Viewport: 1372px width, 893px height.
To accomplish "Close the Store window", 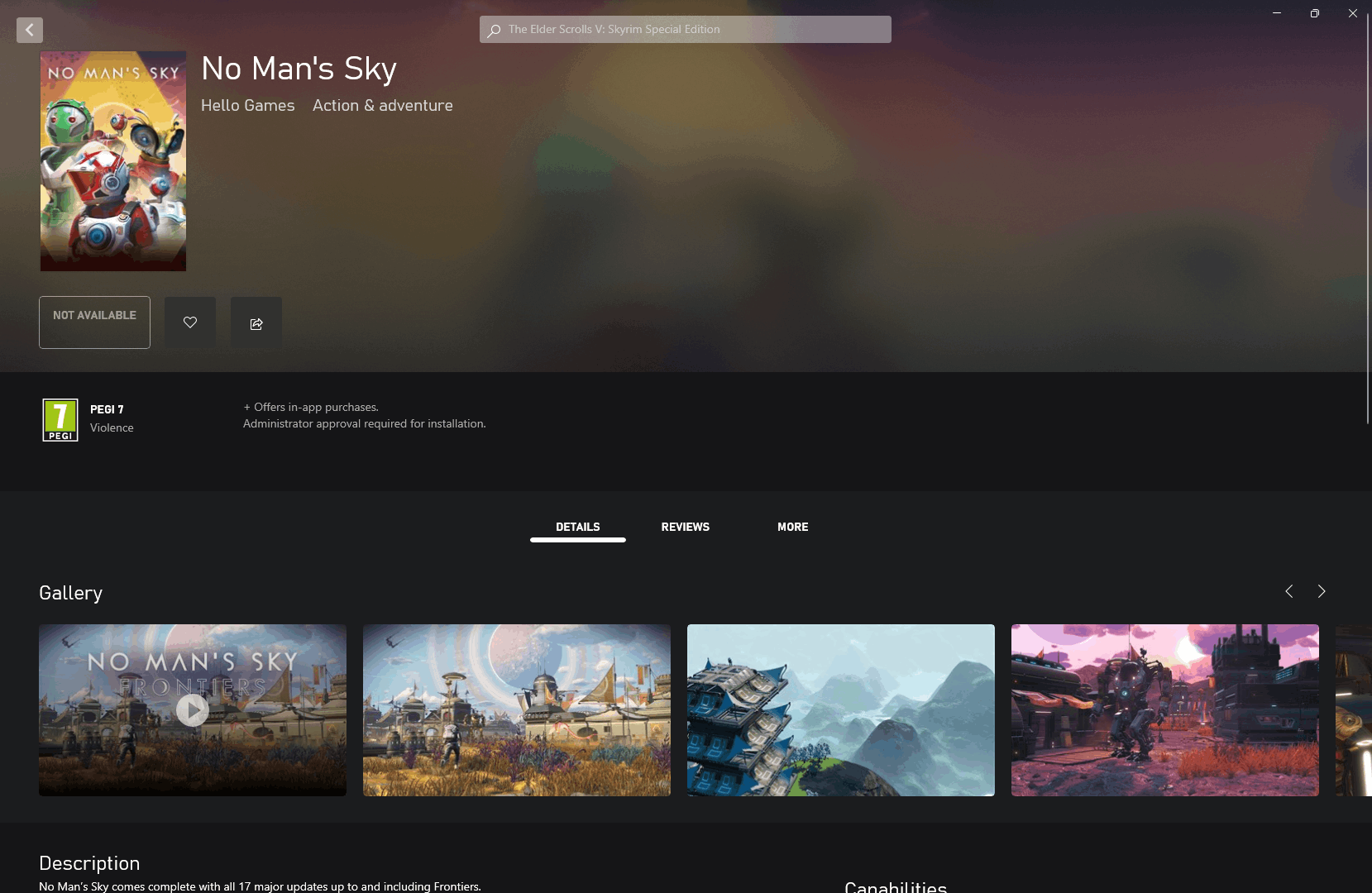I will [x=1353, y=13].
